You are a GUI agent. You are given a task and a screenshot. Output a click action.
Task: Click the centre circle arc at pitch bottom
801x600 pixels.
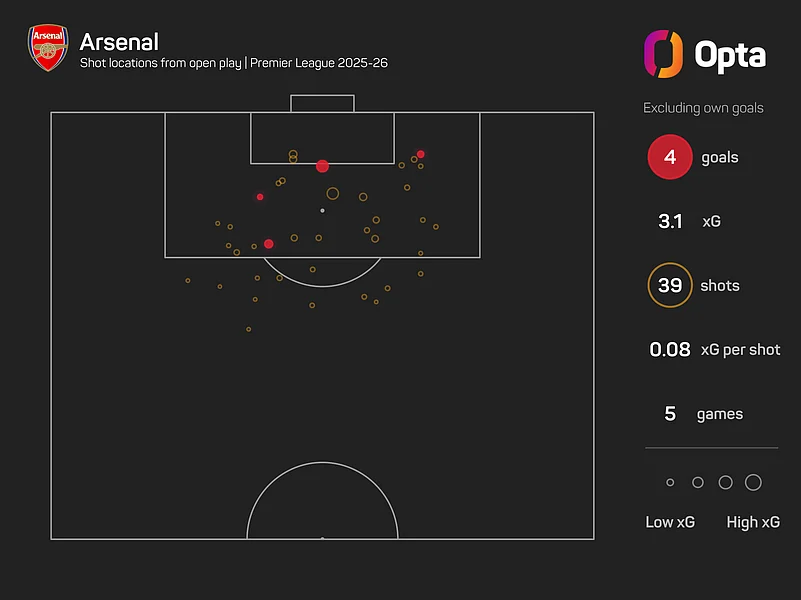(322, 500)
